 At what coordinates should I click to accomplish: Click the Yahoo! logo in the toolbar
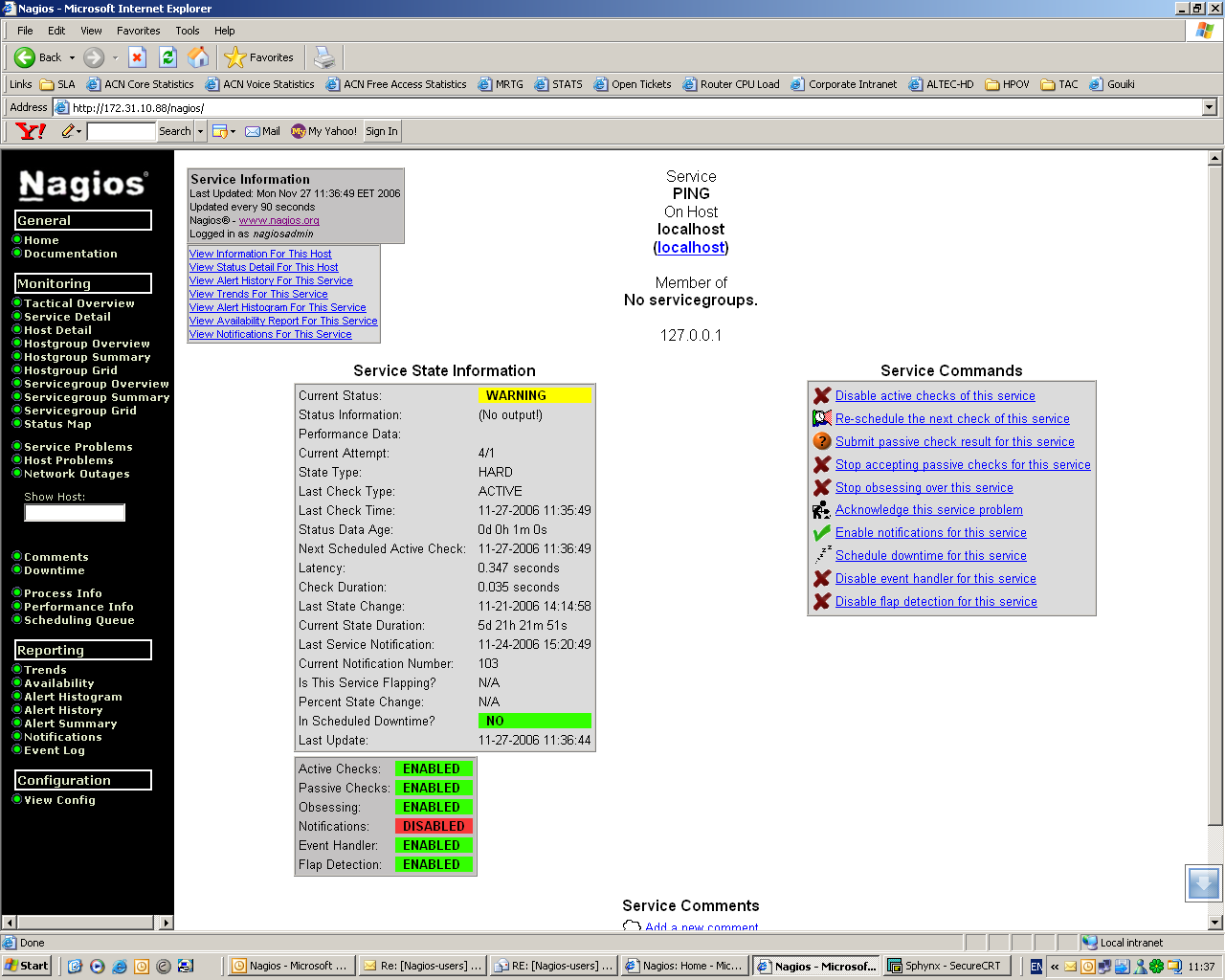click(x=31, y=131)
